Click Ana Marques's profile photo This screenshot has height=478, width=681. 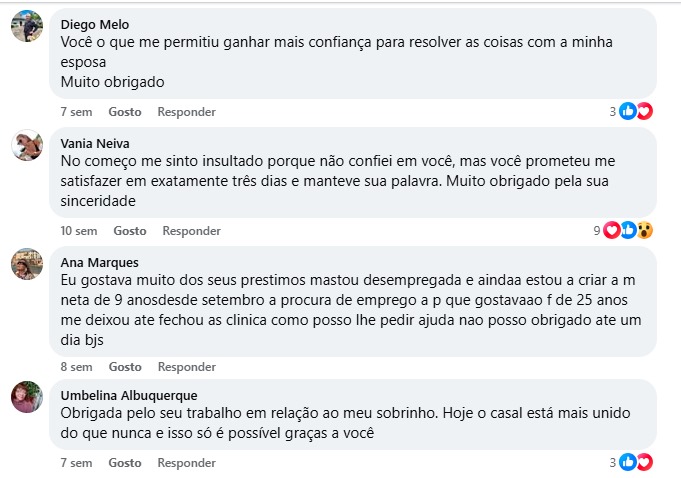tap(26, 265)
